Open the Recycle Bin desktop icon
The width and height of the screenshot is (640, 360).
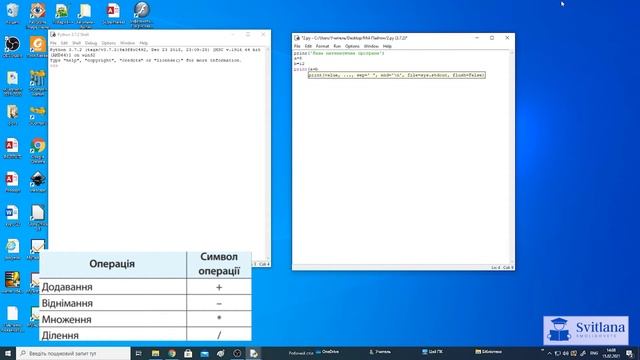pos(13,12)
